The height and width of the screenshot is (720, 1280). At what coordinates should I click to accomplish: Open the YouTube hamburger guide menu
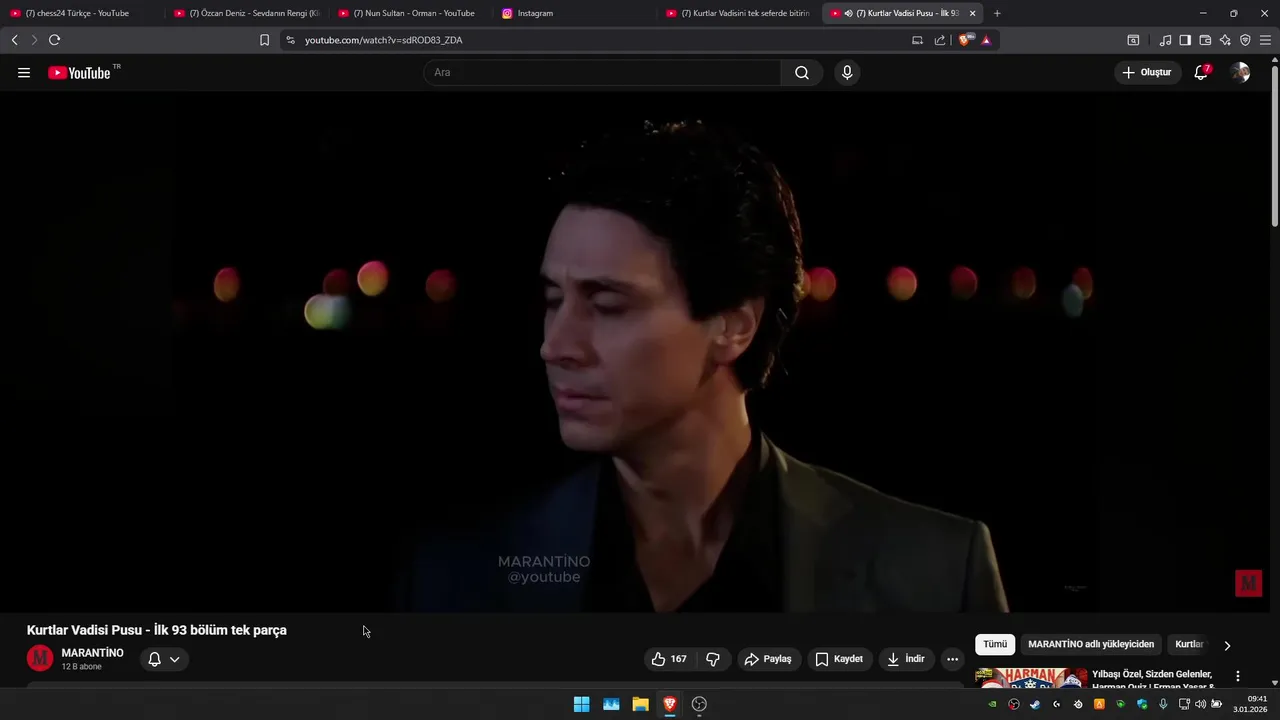pyautogui.click(x=24, y=73)
